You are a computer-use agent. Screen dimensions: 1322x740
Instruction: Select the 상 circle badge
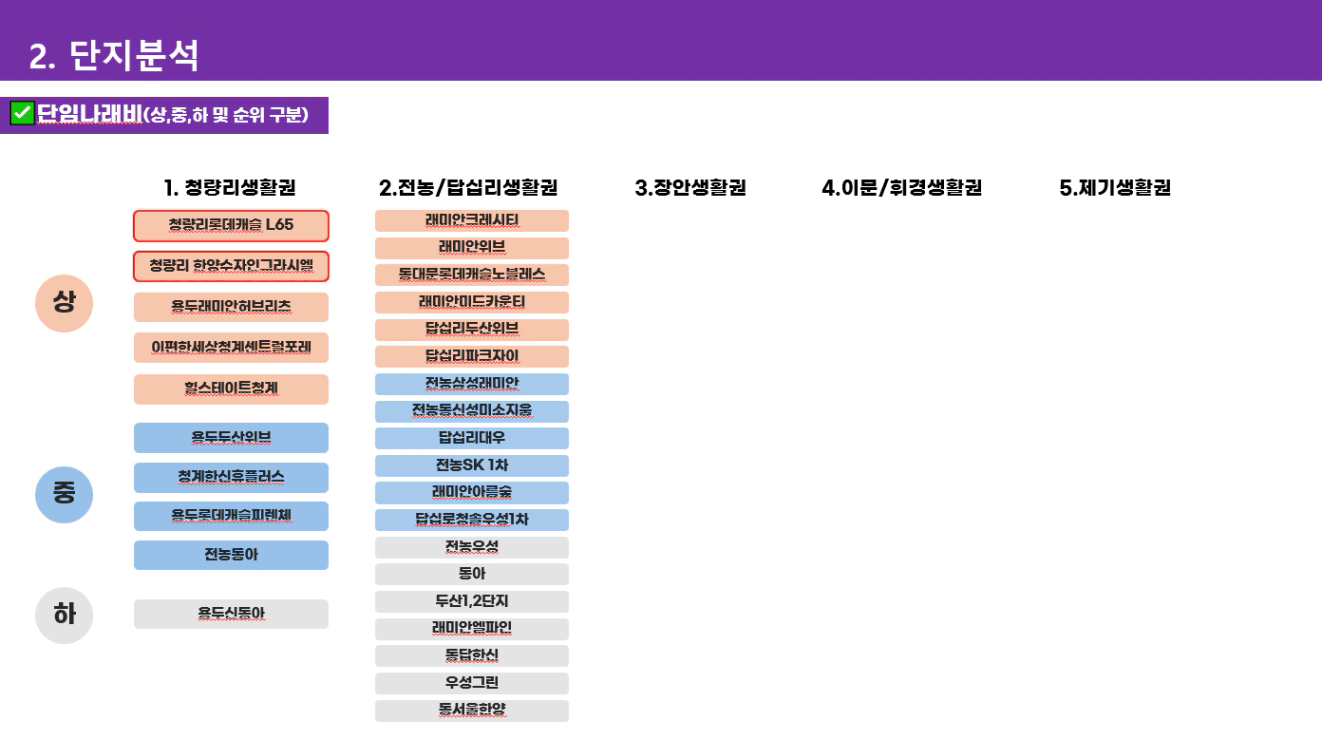click(64, 302)
